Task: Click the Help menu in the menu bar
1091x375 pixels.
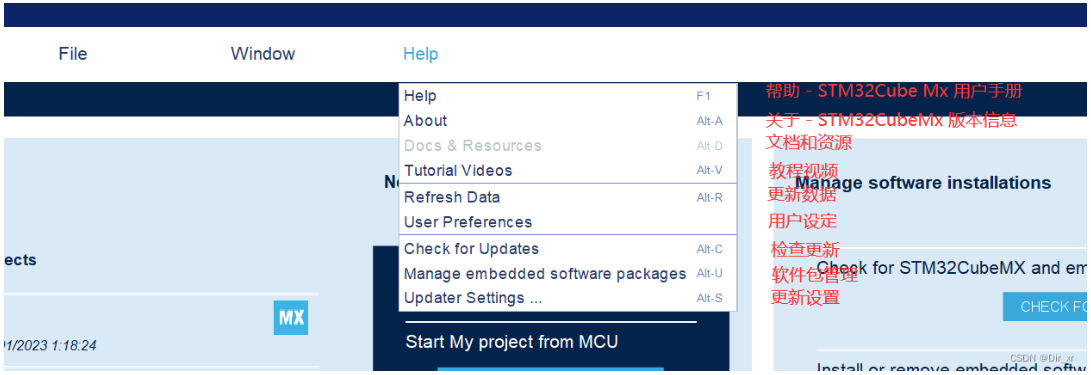Action: coord(420,54)
